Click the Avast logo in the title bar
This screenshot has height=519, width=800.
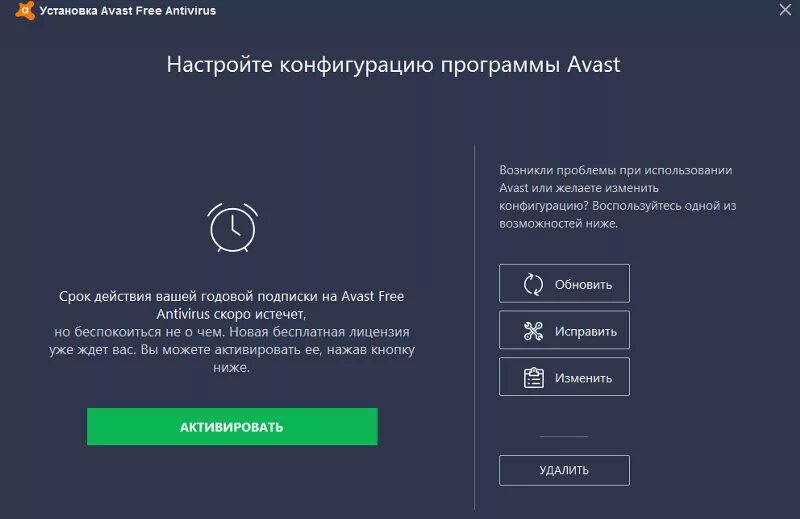pos(25,10)
